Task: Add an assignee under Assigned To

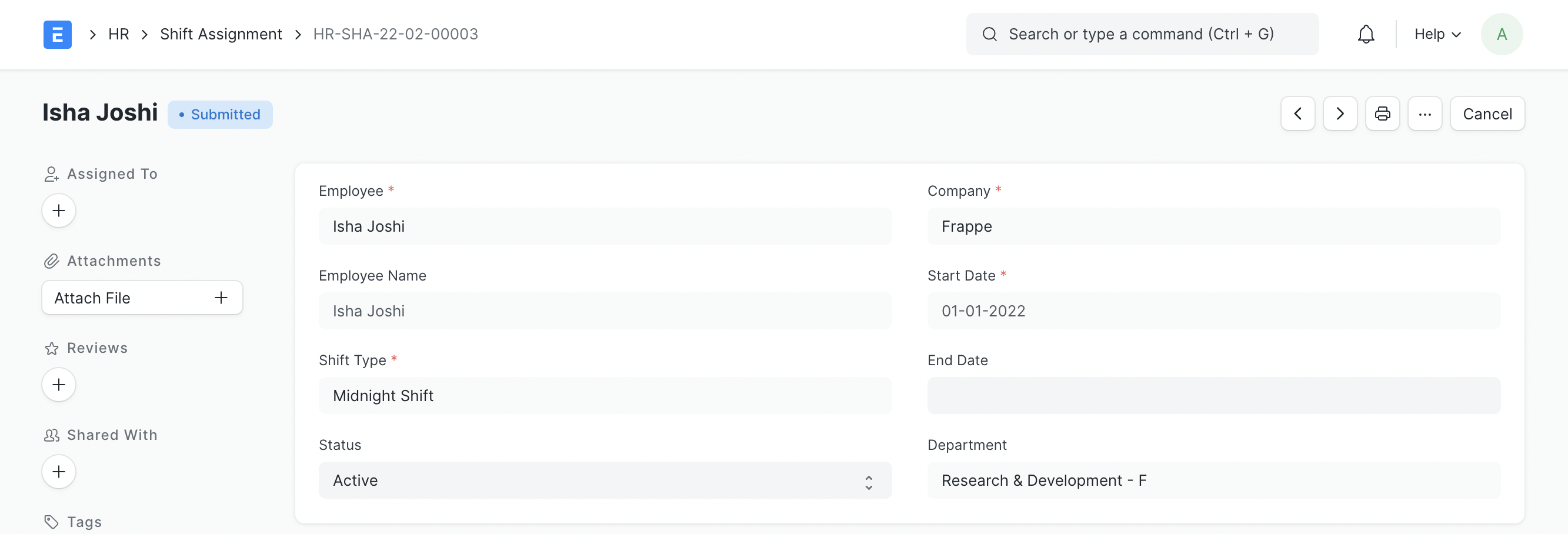Action: [58, 211]
